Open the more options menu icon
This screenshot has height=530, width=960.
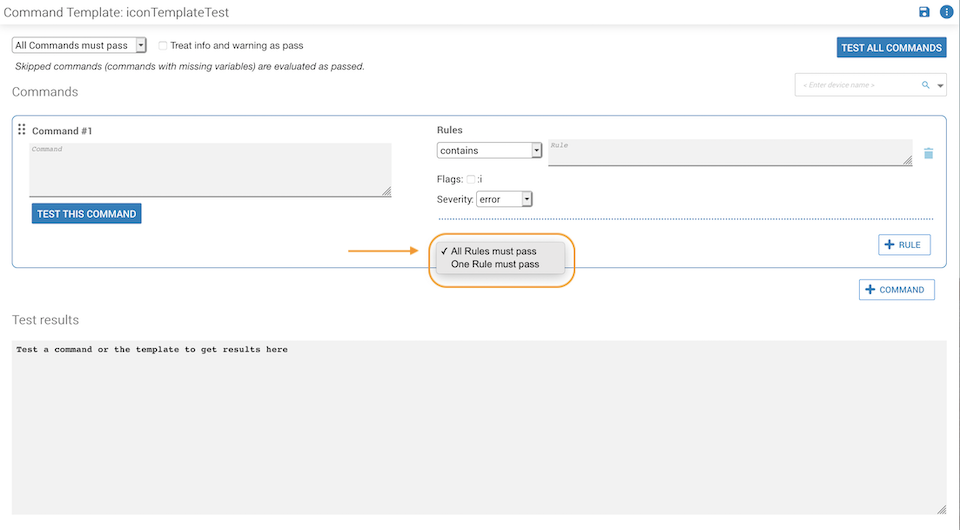tap(946, 12)
